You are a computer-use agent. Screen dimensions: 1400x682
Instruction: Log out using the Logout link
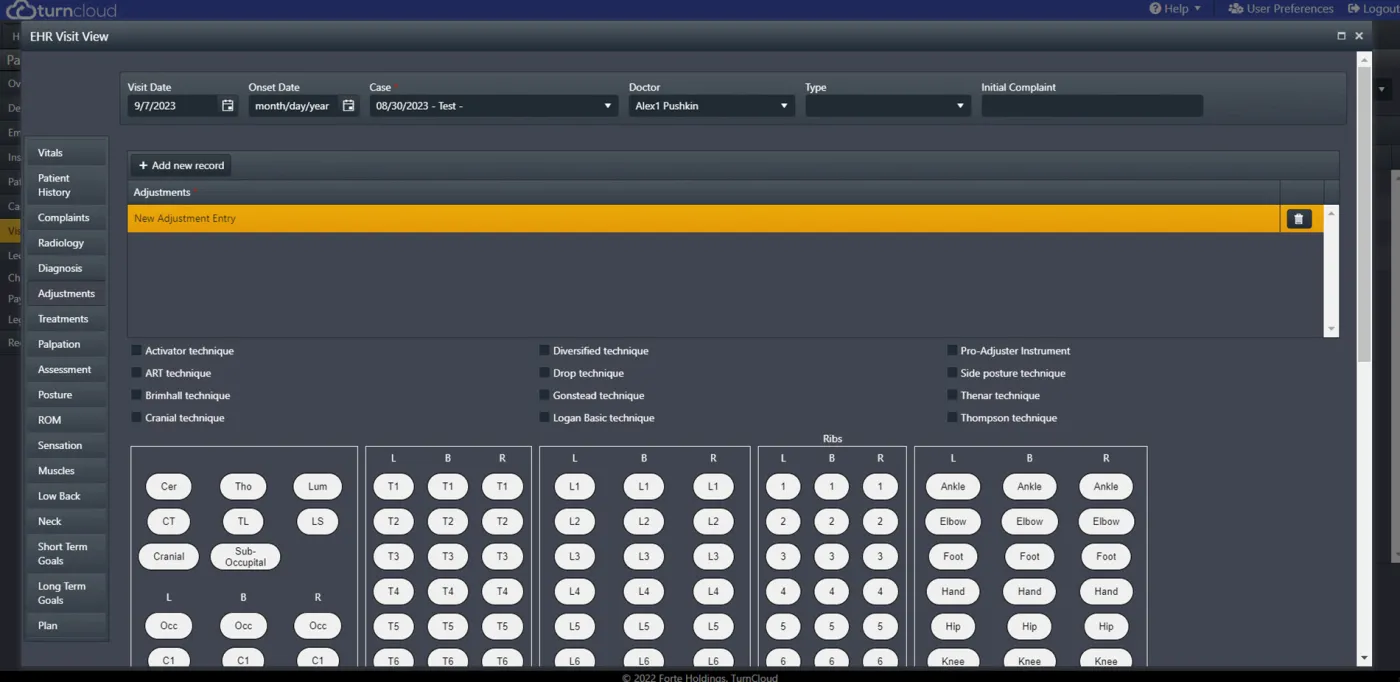click(x=1372, y=9)
